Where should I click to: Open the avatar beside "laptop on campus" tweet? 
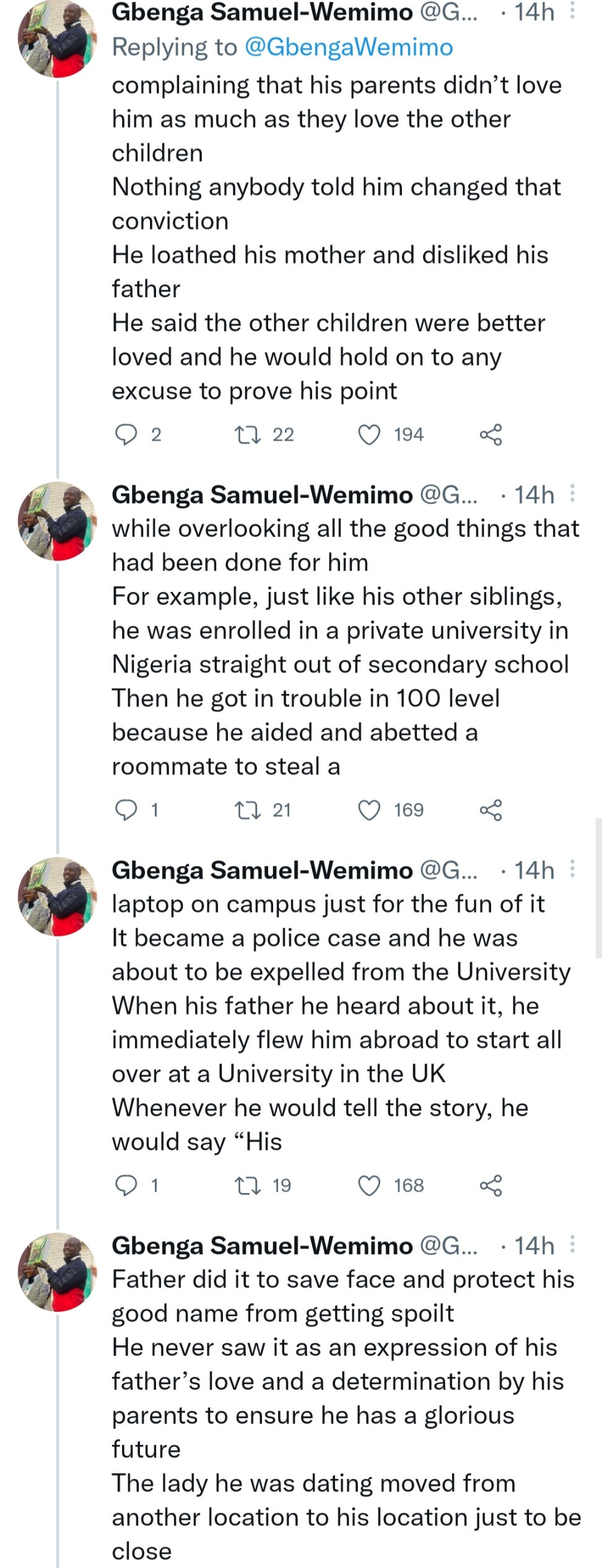click(x=58, y=896)
